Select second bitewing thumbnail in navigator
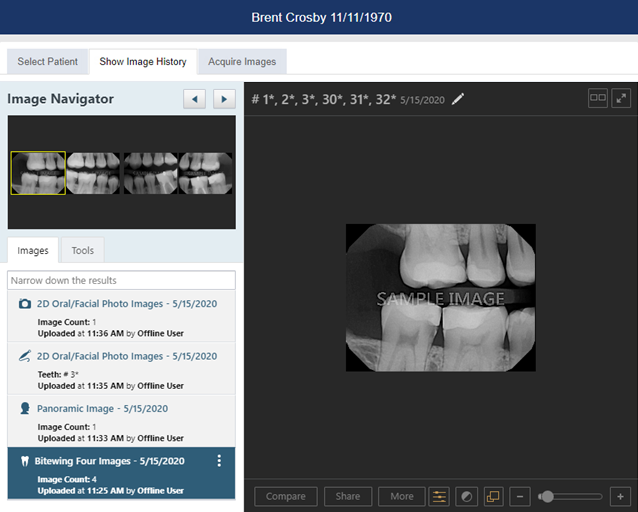Screen dimensions: 638x512 point(94,173)
